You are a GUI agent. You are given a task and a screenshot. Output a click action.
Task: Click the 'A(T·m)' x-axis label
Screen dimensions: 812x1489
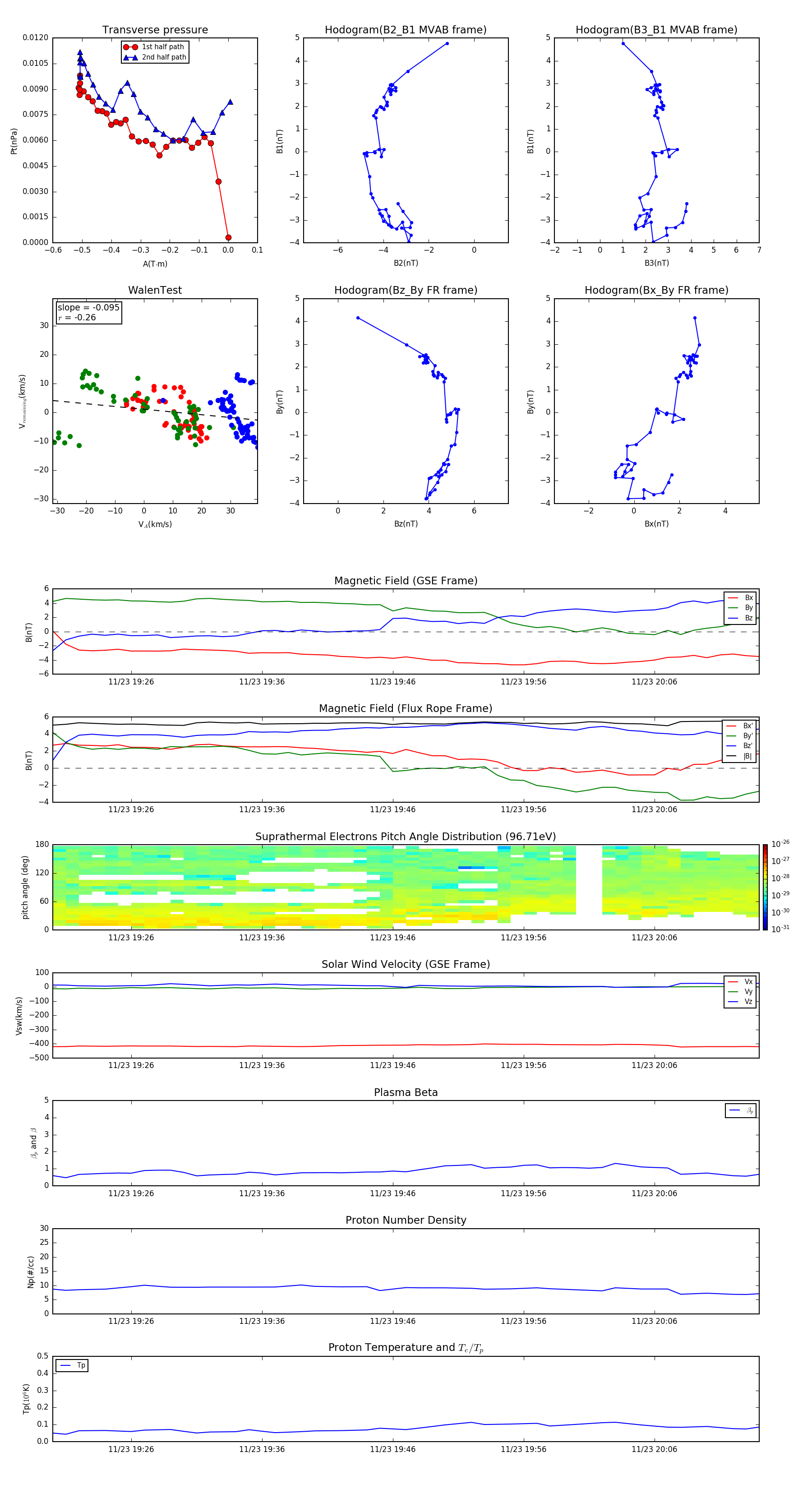155,264
